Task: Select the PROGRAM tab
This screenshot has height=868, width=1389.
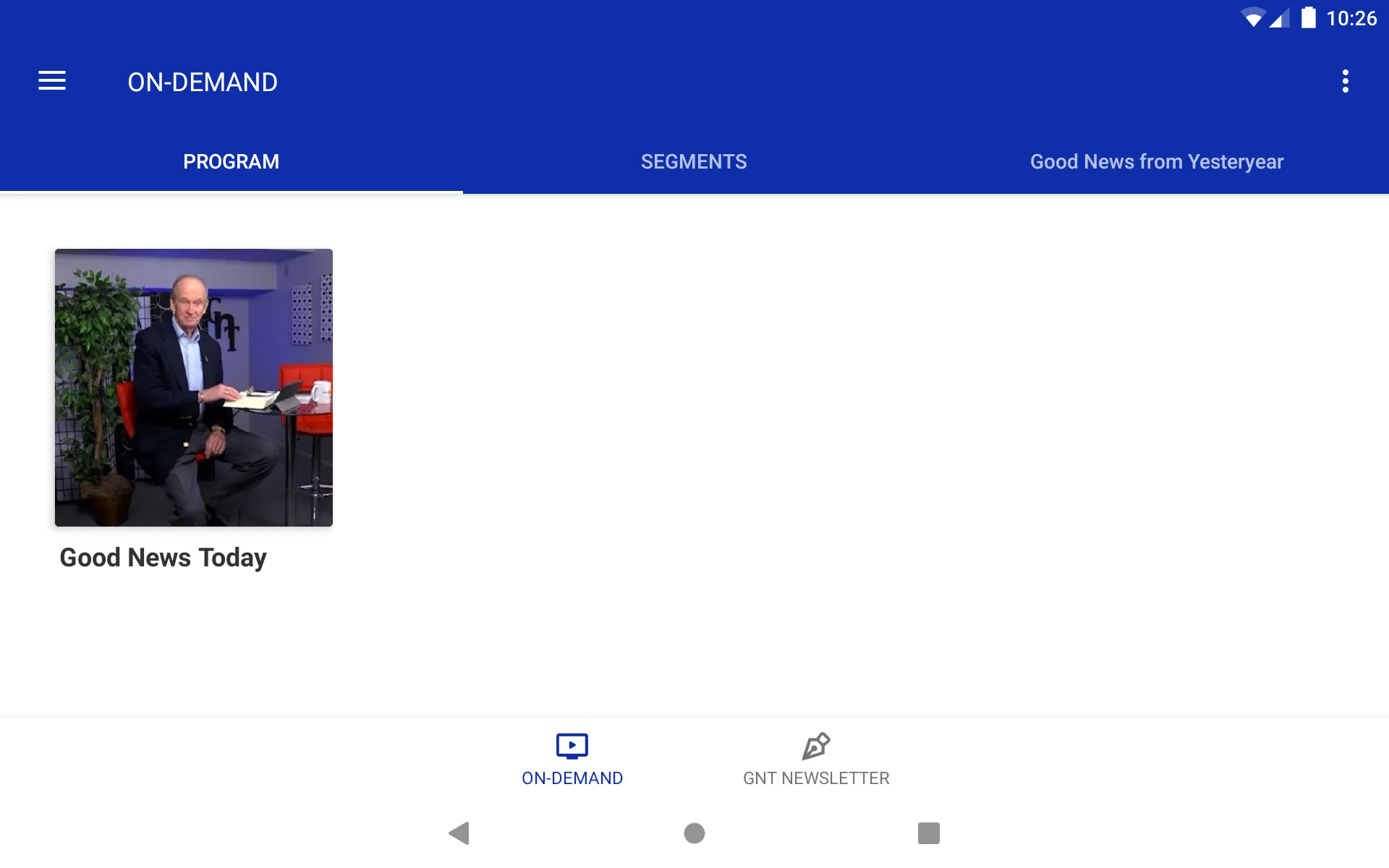Action: (231, 161)
